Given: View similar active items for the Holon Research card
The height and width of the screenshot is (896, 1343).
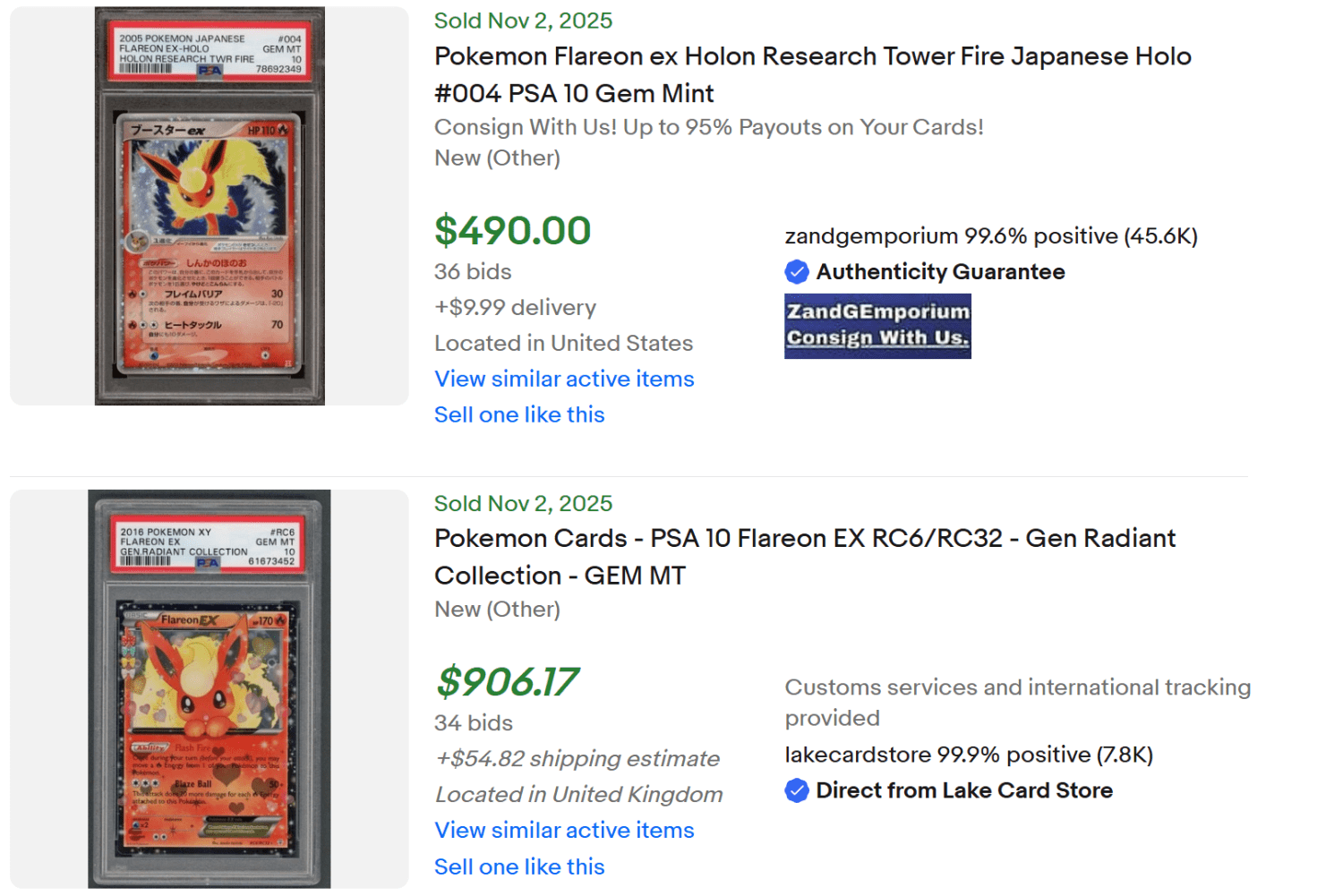Looking at the screenshot, I should click(x=564, y=379).
